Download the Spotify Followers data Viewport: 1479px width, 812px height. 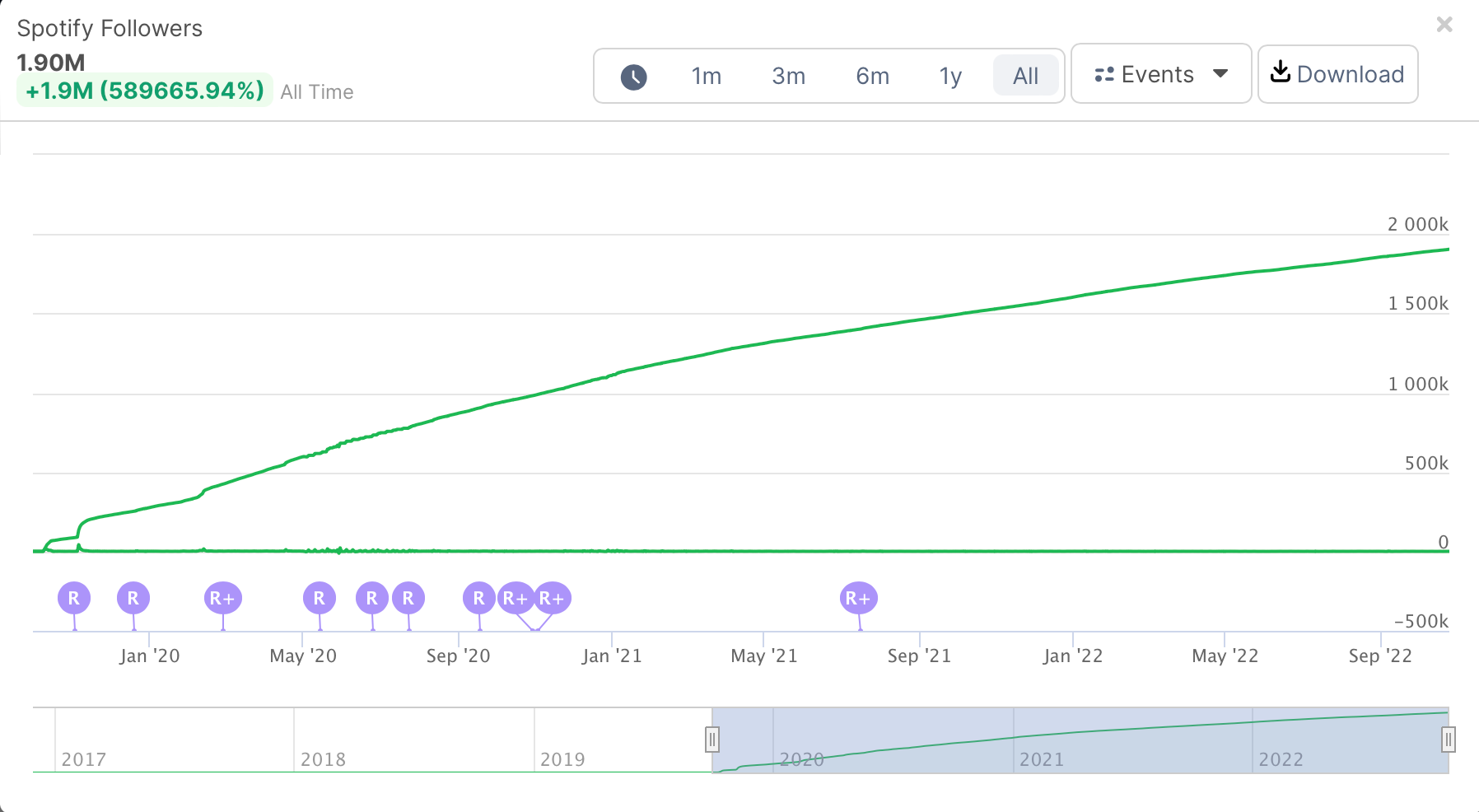point(1337,74)
